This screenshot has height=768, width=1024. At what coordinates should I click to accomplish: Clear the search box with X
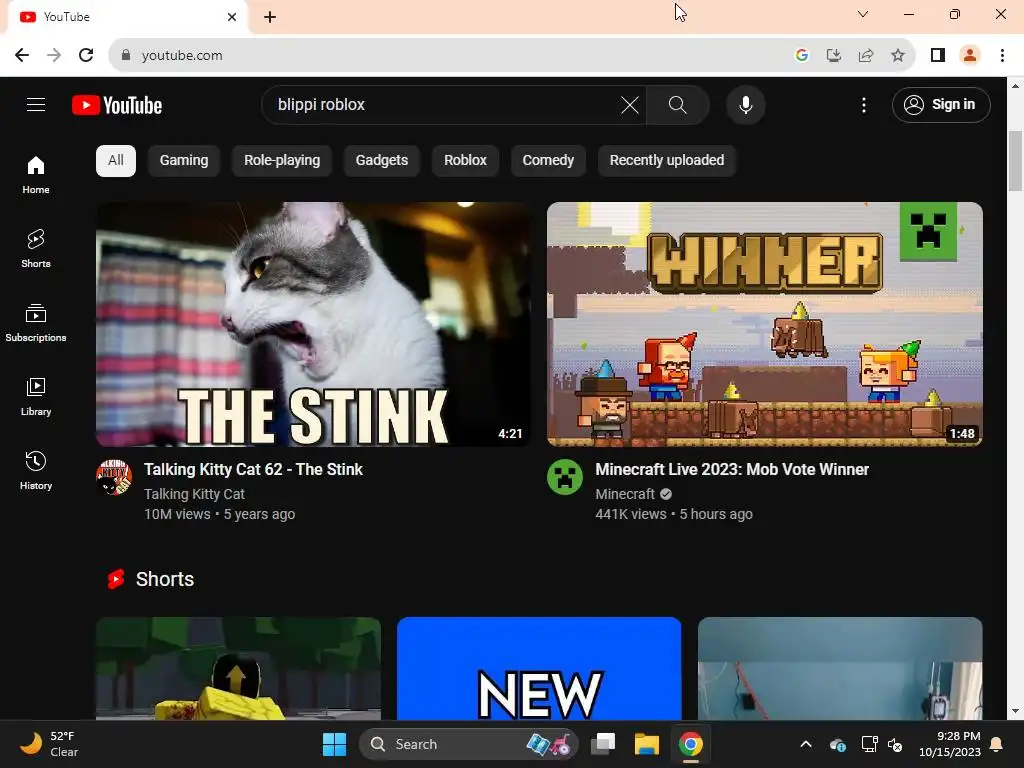click(x=630, y=105)
